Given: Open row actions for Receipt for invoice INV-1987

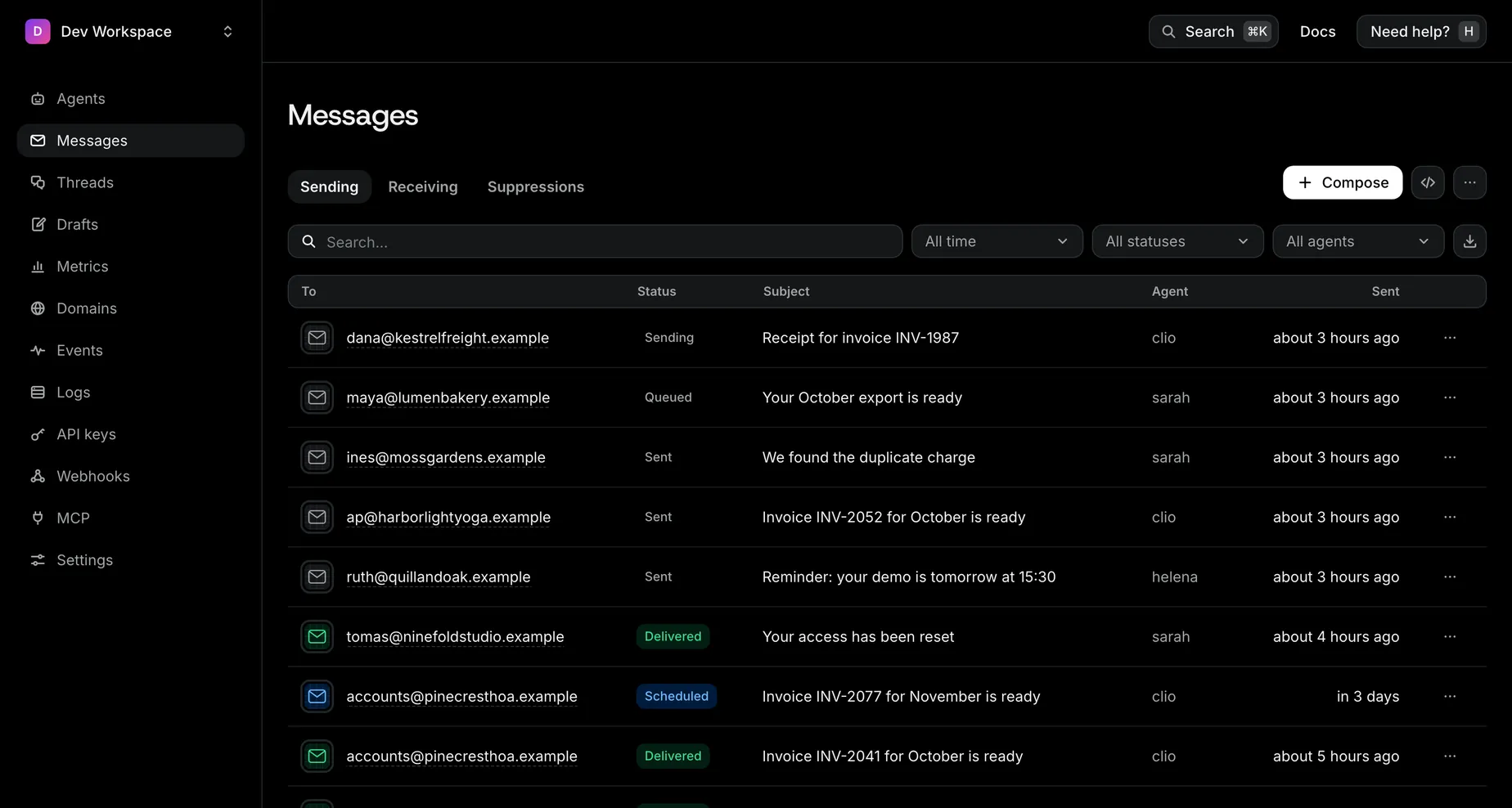Looking at the screenshot, I should pyautogui.click(x=1450, y=338).
